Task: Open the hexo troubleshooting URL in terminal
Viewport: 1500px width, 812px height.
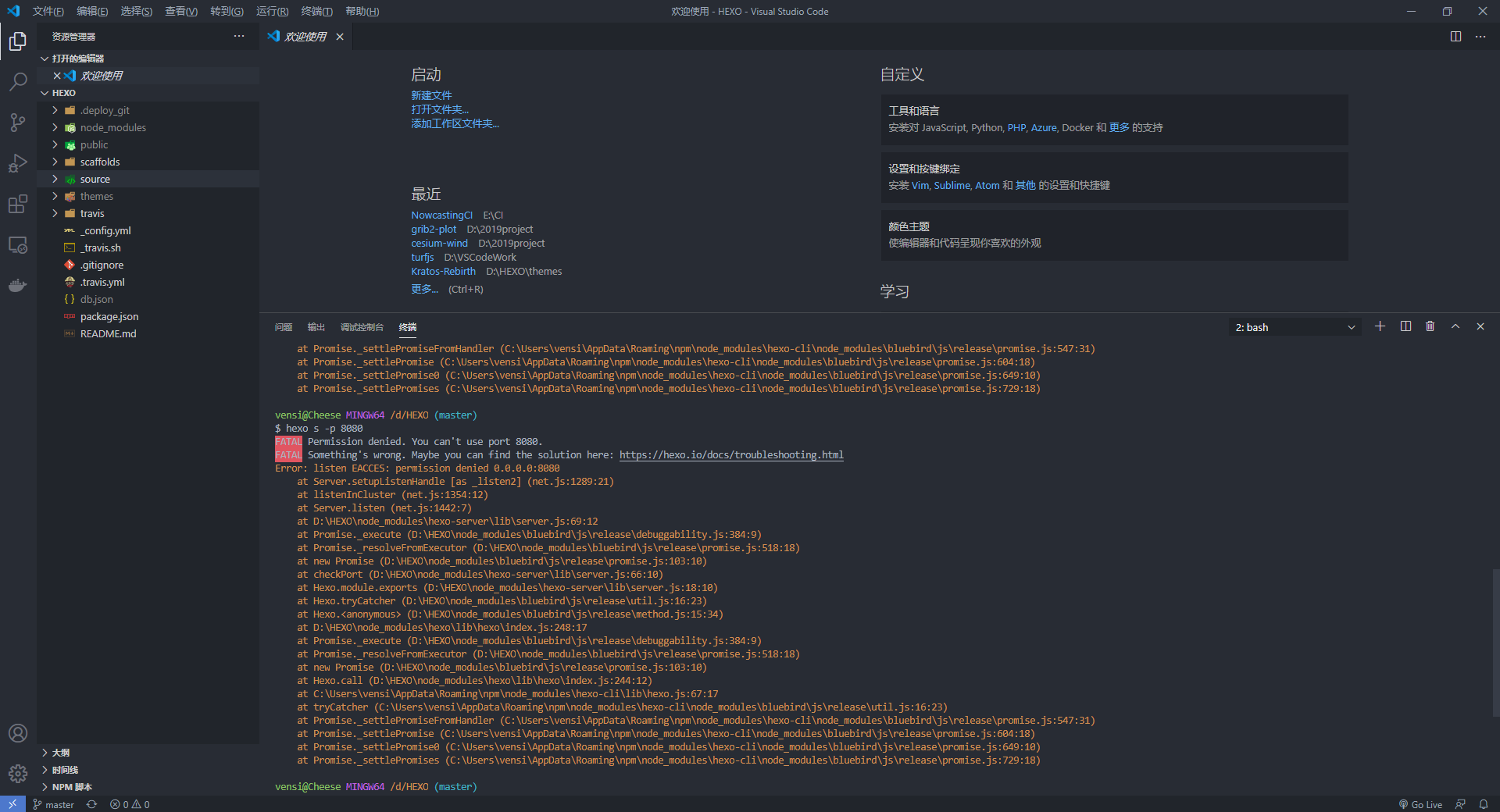Action: tap(731, 454)
